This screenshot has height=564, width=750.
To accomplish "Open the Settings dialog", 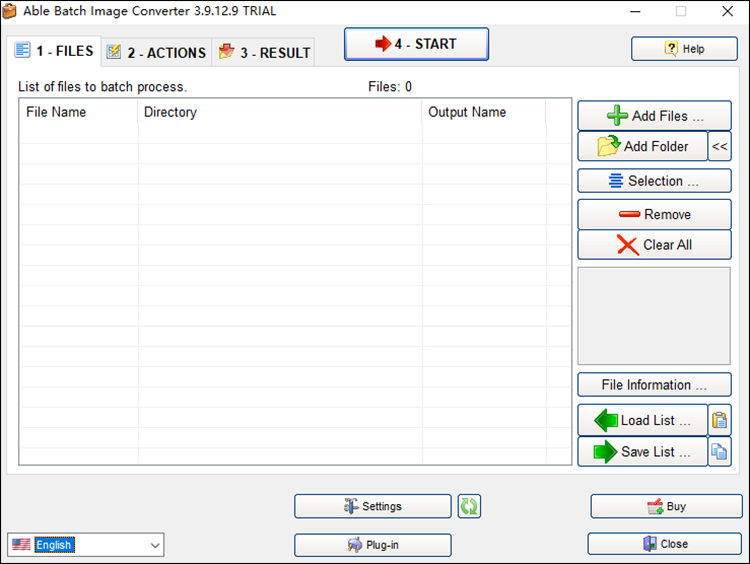I will pos(373,506).
